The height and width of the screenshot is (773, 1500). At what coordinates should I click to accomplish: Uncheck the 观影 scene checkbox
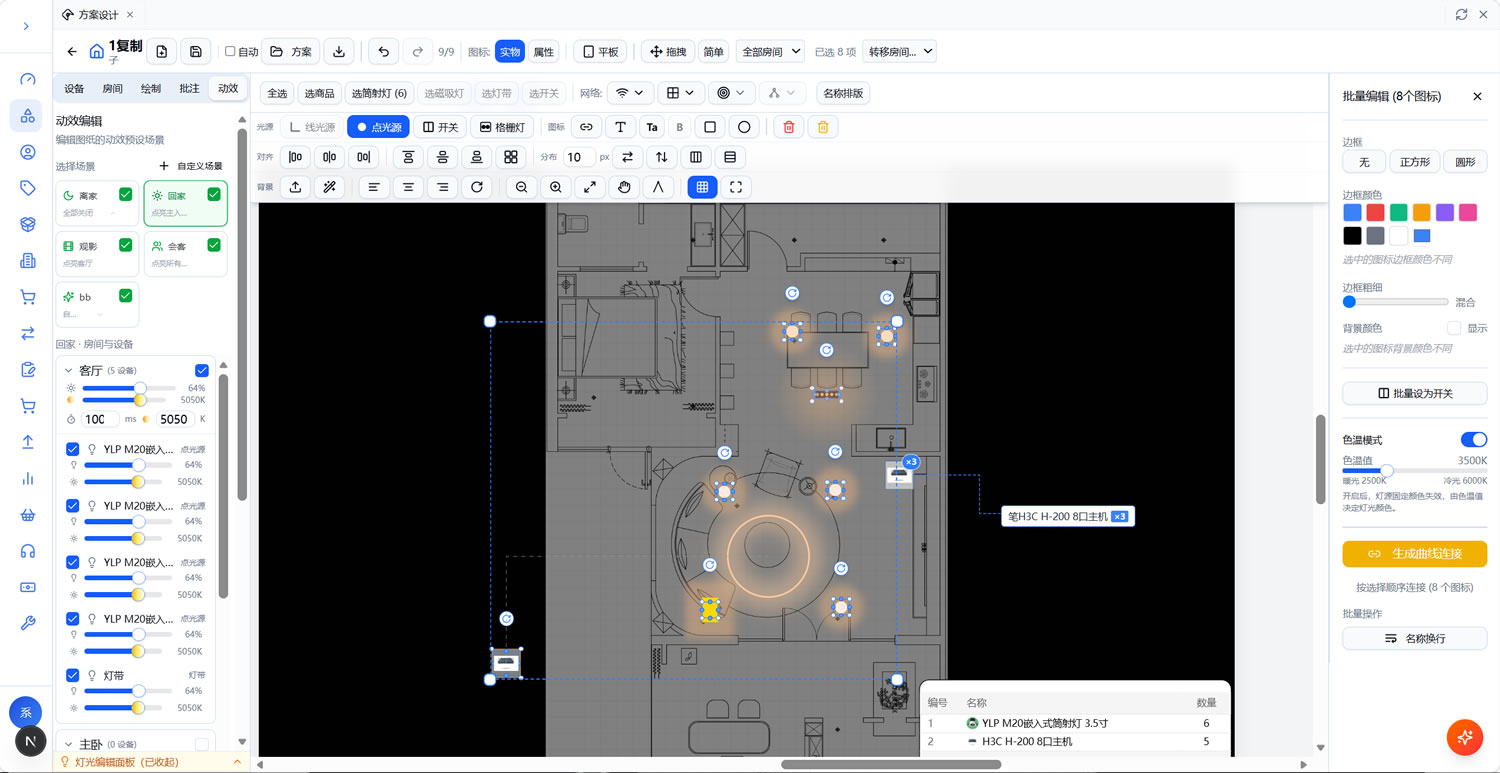pyautogui.click(x=125, y=245)
